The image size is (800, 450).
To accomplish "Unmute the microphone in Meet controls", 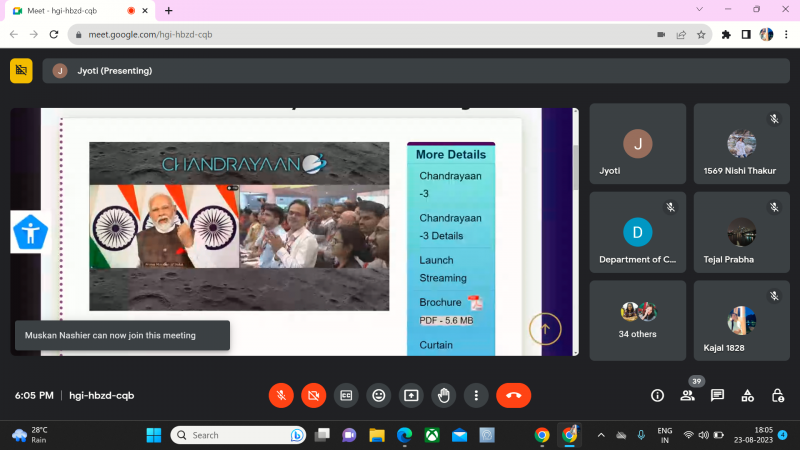I will (281, 395).
